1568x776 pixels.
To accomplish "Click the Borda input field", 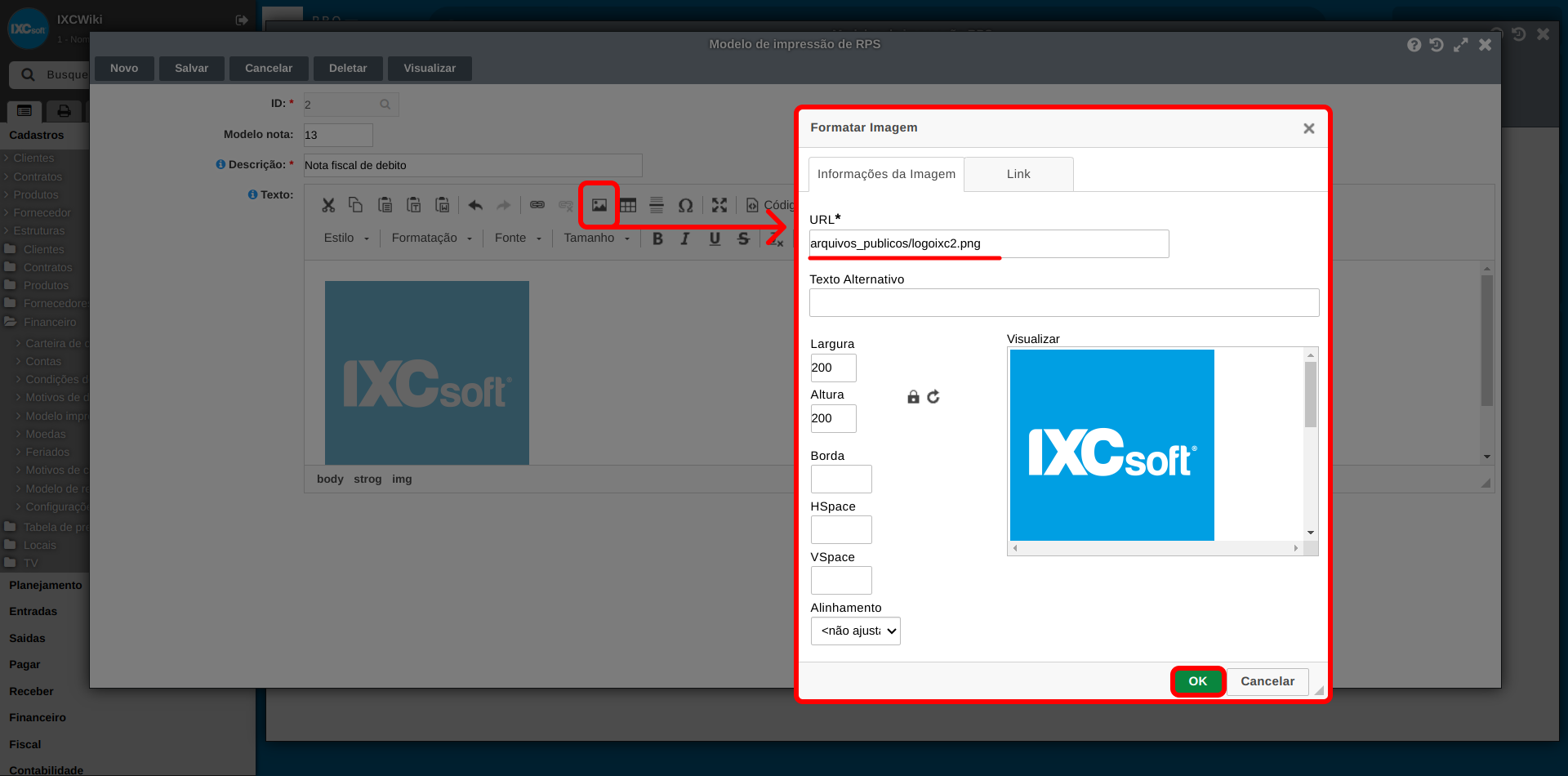I will coord(841,479).
